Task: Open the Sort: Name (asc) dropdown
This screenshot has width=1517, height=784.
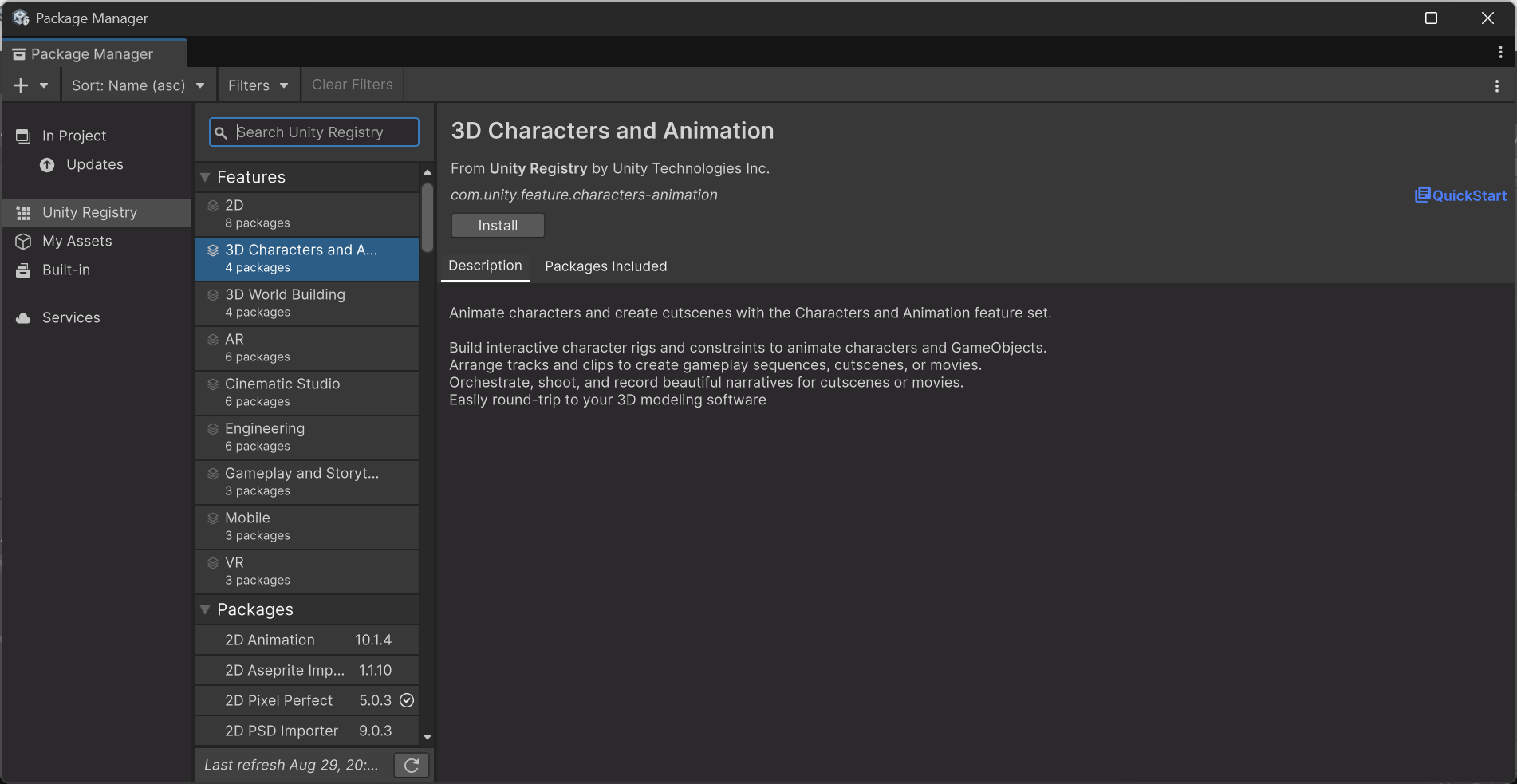Action: 139,85
